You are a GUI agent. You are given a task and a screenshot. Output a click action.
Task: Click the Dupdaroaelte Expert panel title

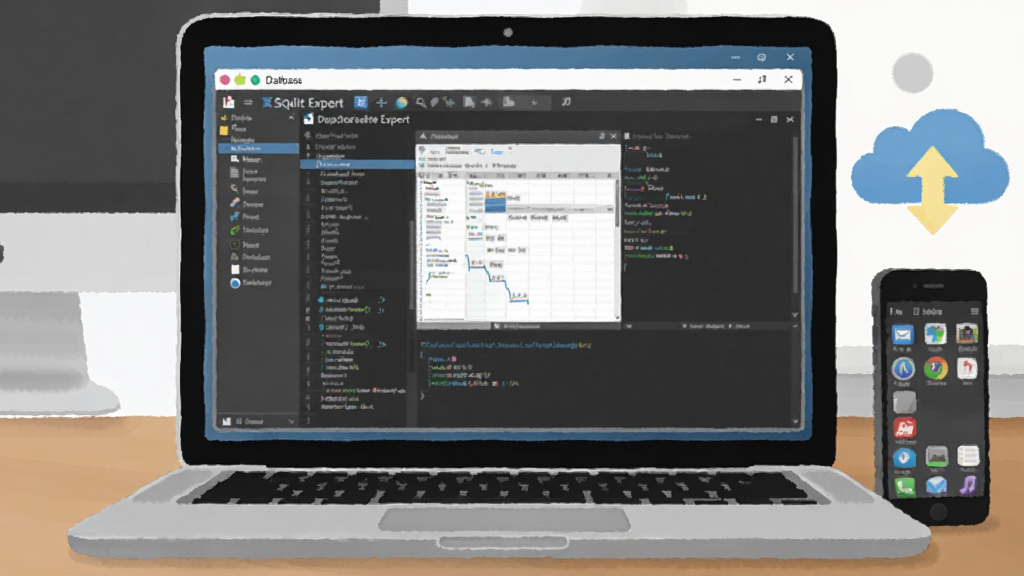coord(363,120)
